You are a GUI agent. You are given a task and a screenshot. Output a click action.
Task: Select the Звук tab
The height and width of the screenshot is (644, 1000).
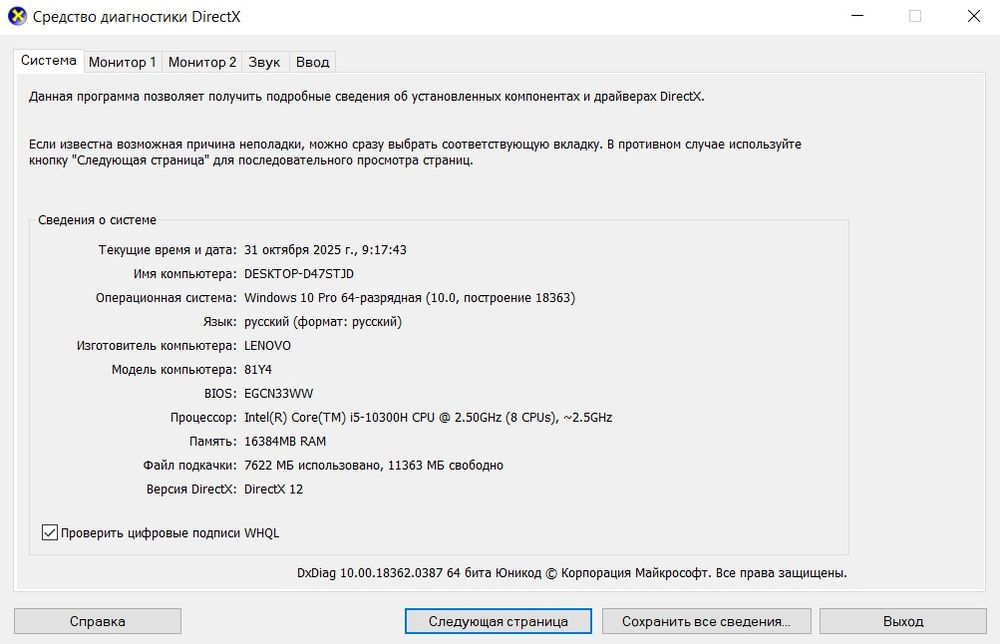[x=264, y=62]
